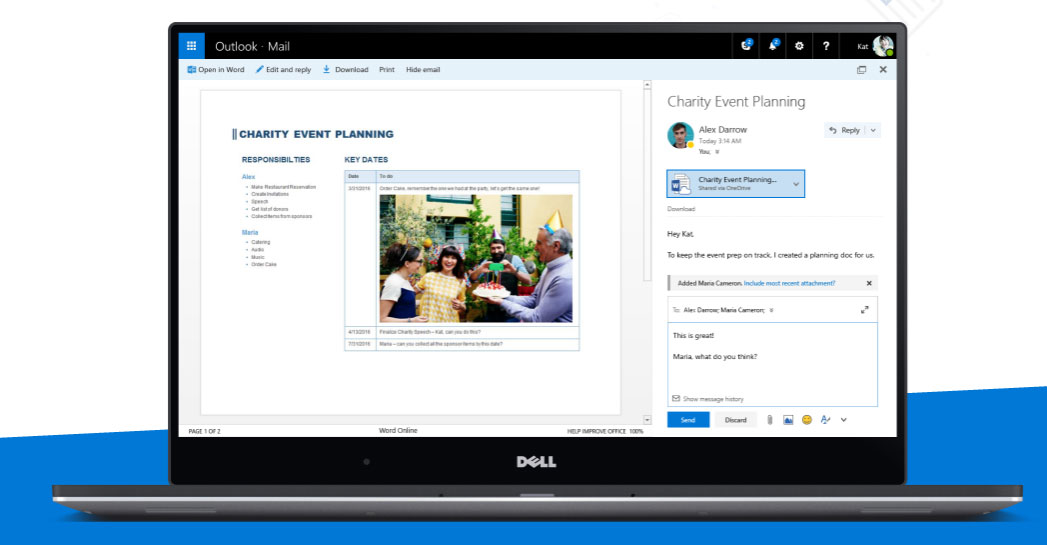Click the document scroll down arrow
This screenshot has height=545, width=1047.
coord(647,420)
